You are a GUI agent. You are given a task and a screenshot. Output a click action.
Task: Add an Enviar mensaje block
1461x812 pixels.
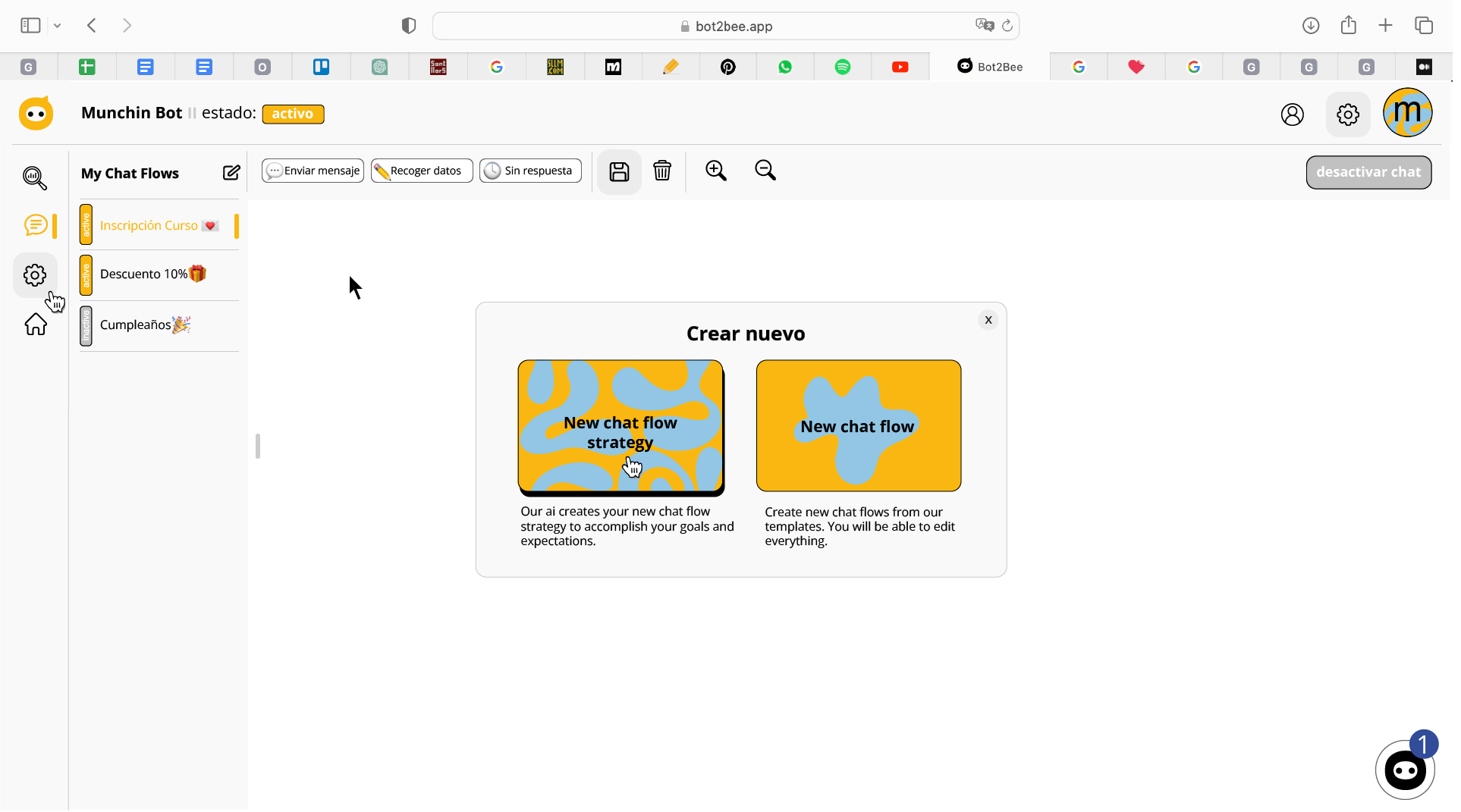click(314, 171)
